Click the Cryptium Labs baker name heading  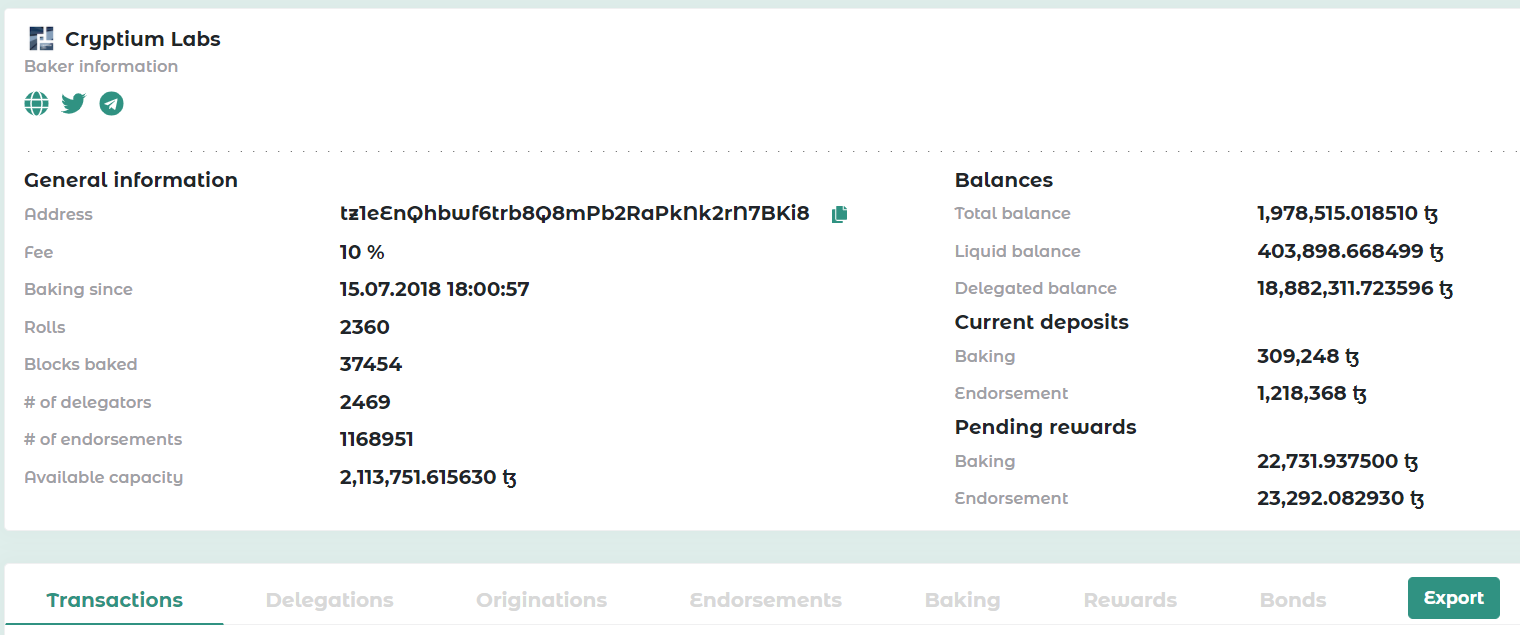[142, 39]
